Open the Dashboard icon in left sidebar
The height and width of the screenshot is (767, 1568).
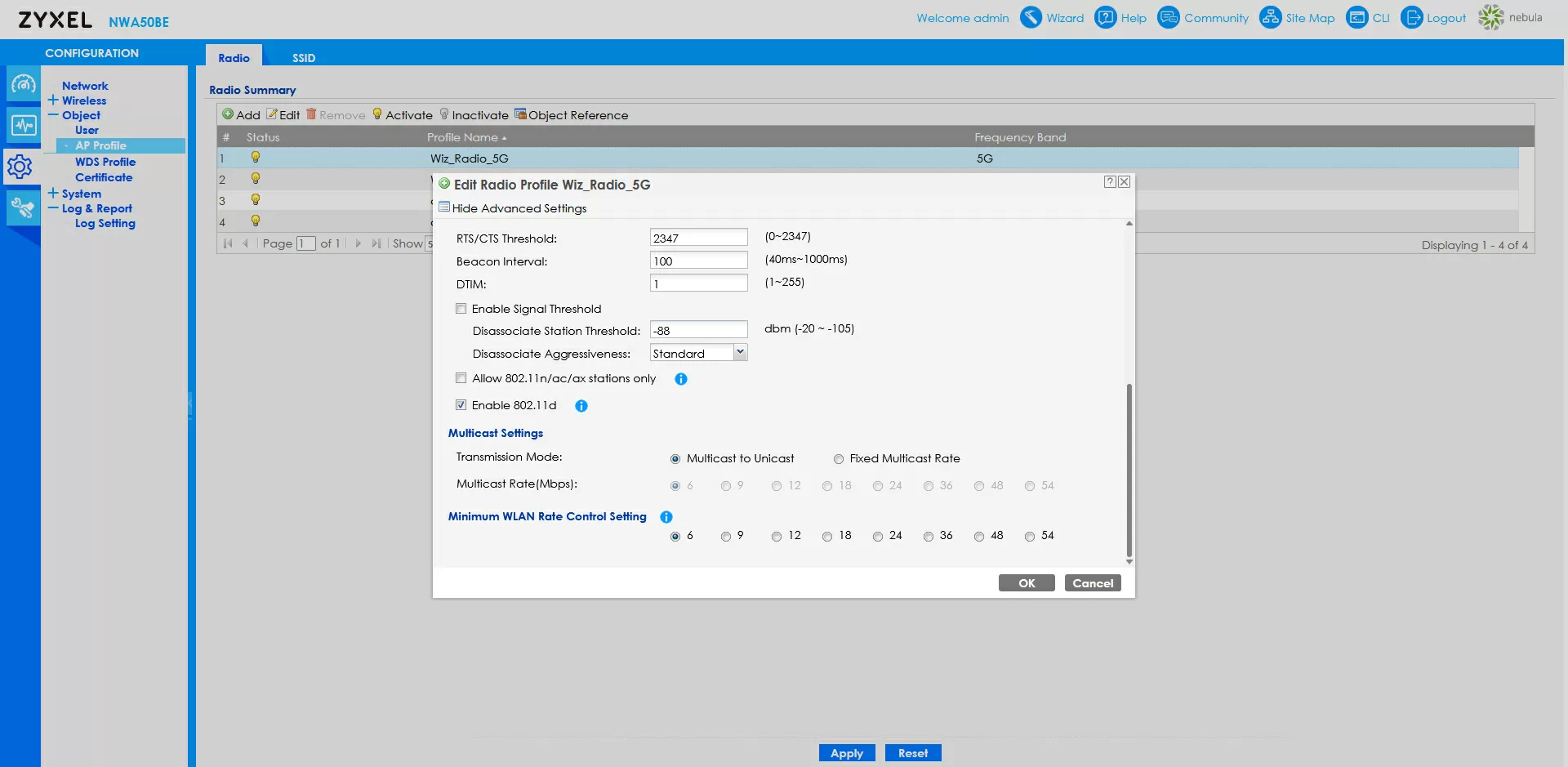point(23,84)
